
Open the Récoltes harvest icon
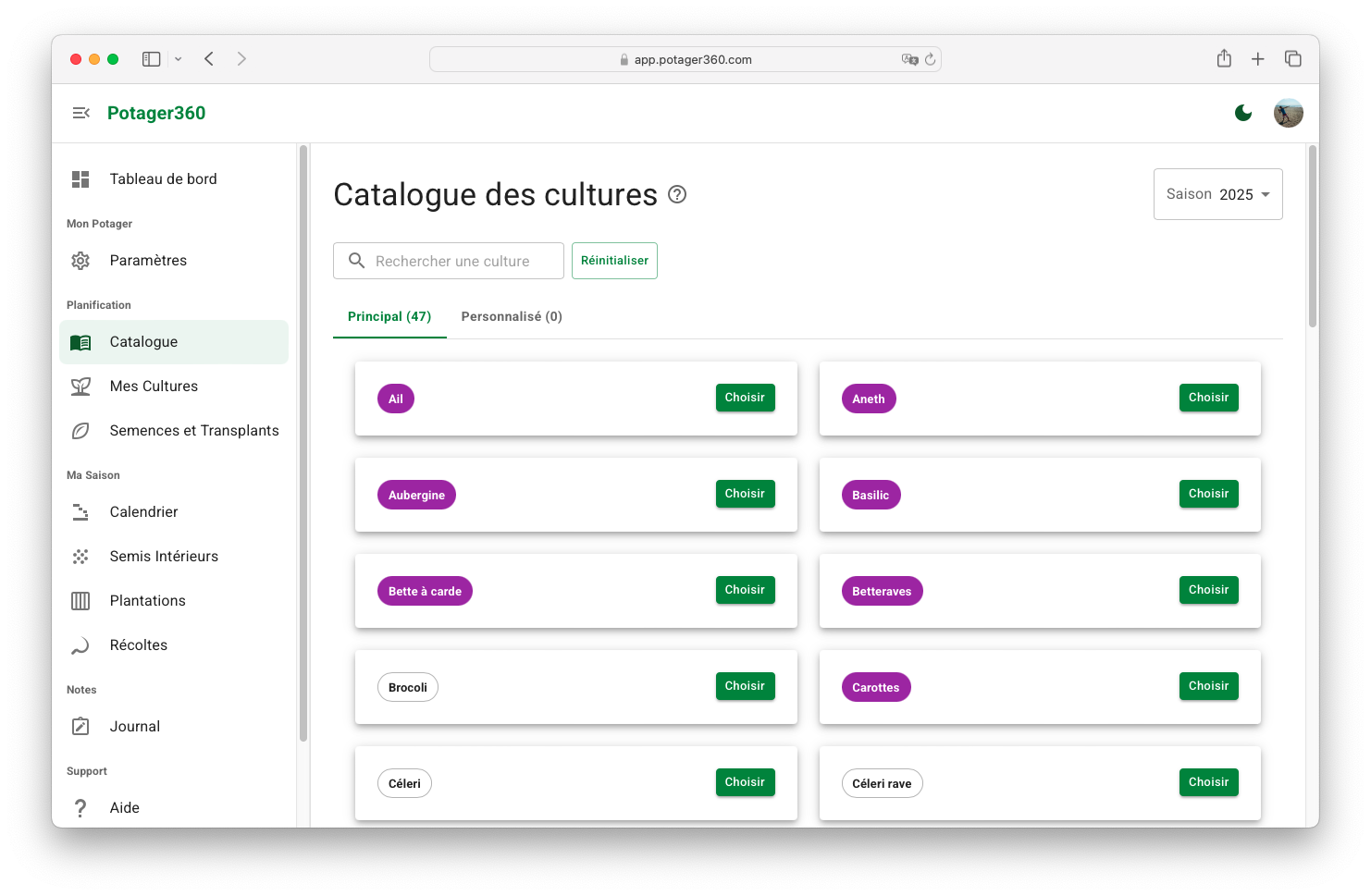pyautogui.click(x=80, y=644)
